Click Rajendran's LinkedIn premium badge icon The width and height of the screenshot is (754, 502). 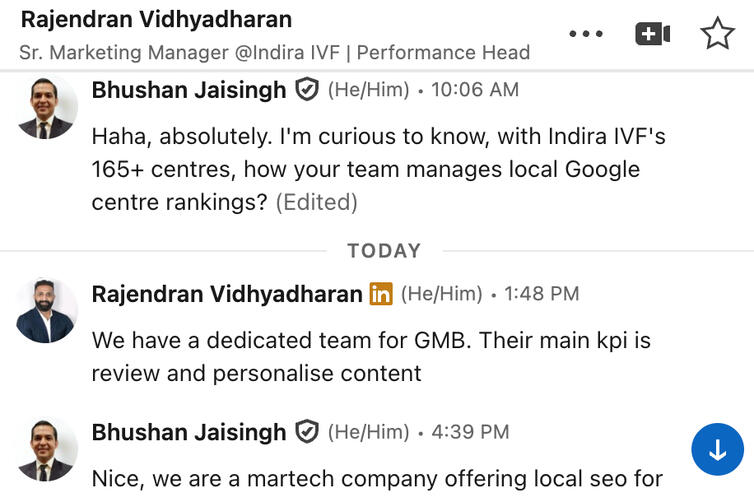(x=381, y=294)
